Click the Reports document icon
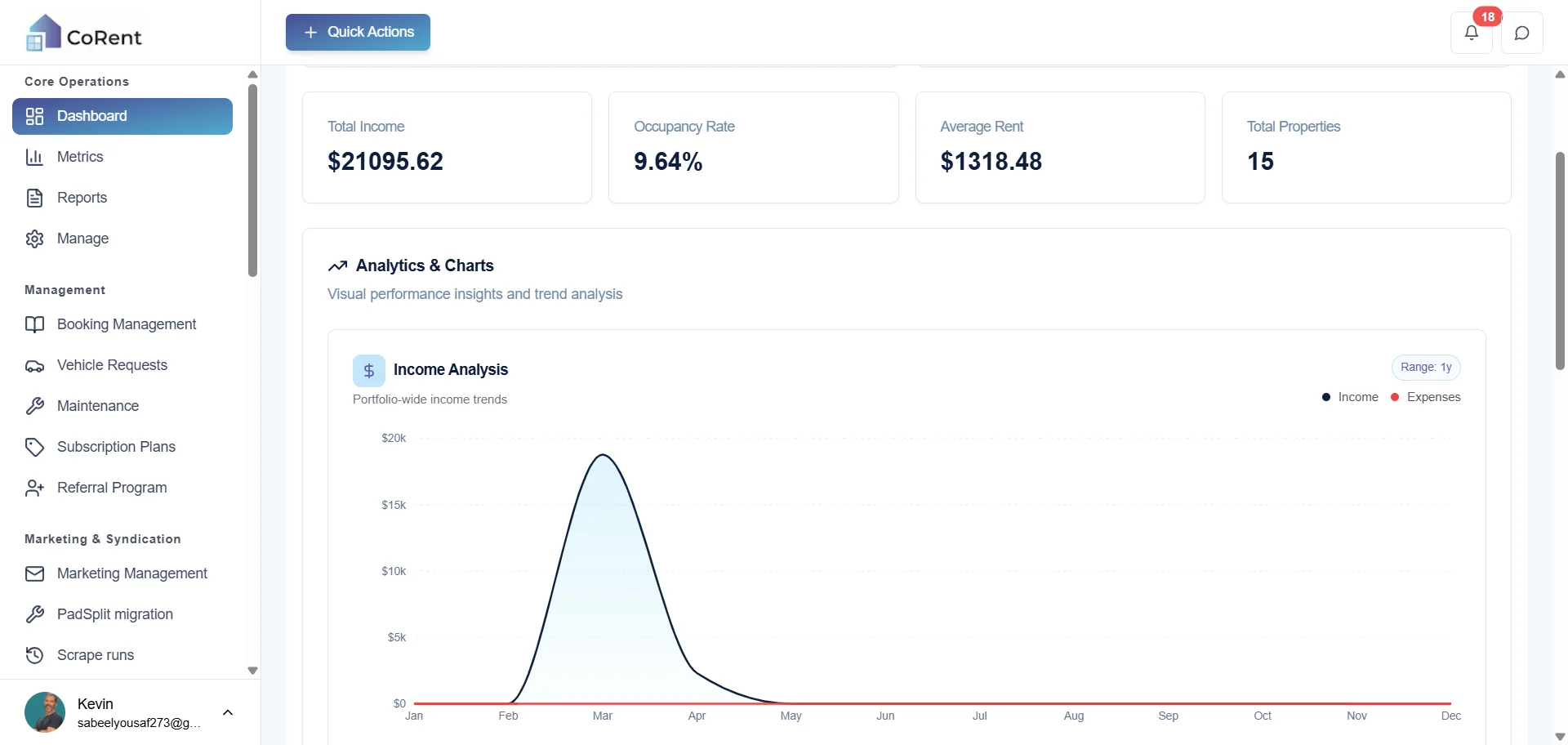Viewport: 1568px width, 745px height. pyautogui.click(x=34, y=198)
